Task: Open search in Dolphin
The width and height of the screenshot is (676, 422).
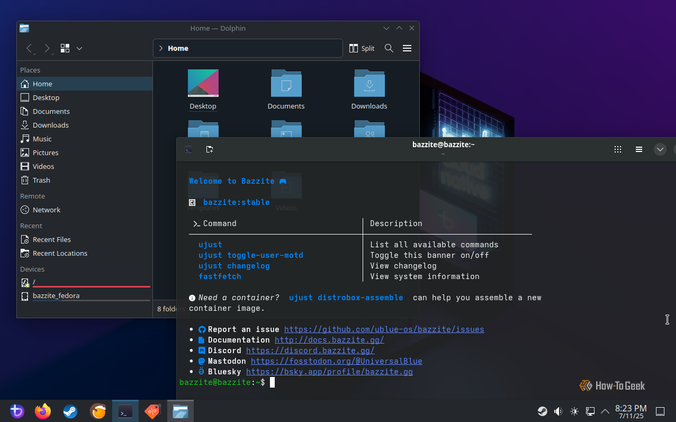Action: coord(389,48)
